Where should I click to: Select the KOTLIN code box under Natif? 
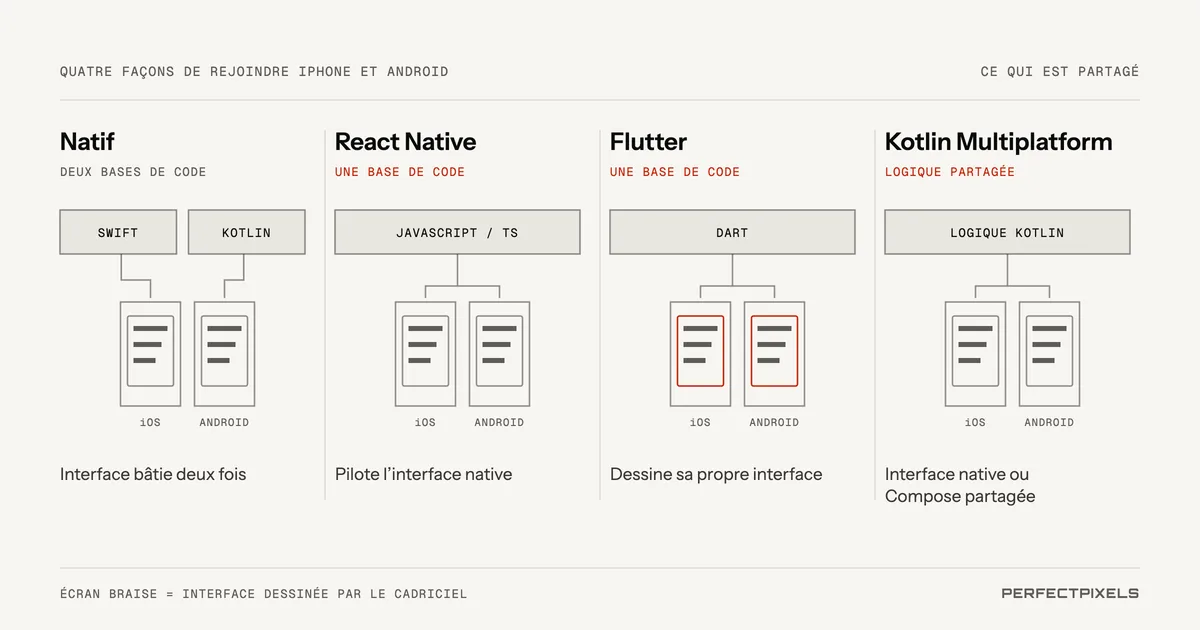(246, 232)
